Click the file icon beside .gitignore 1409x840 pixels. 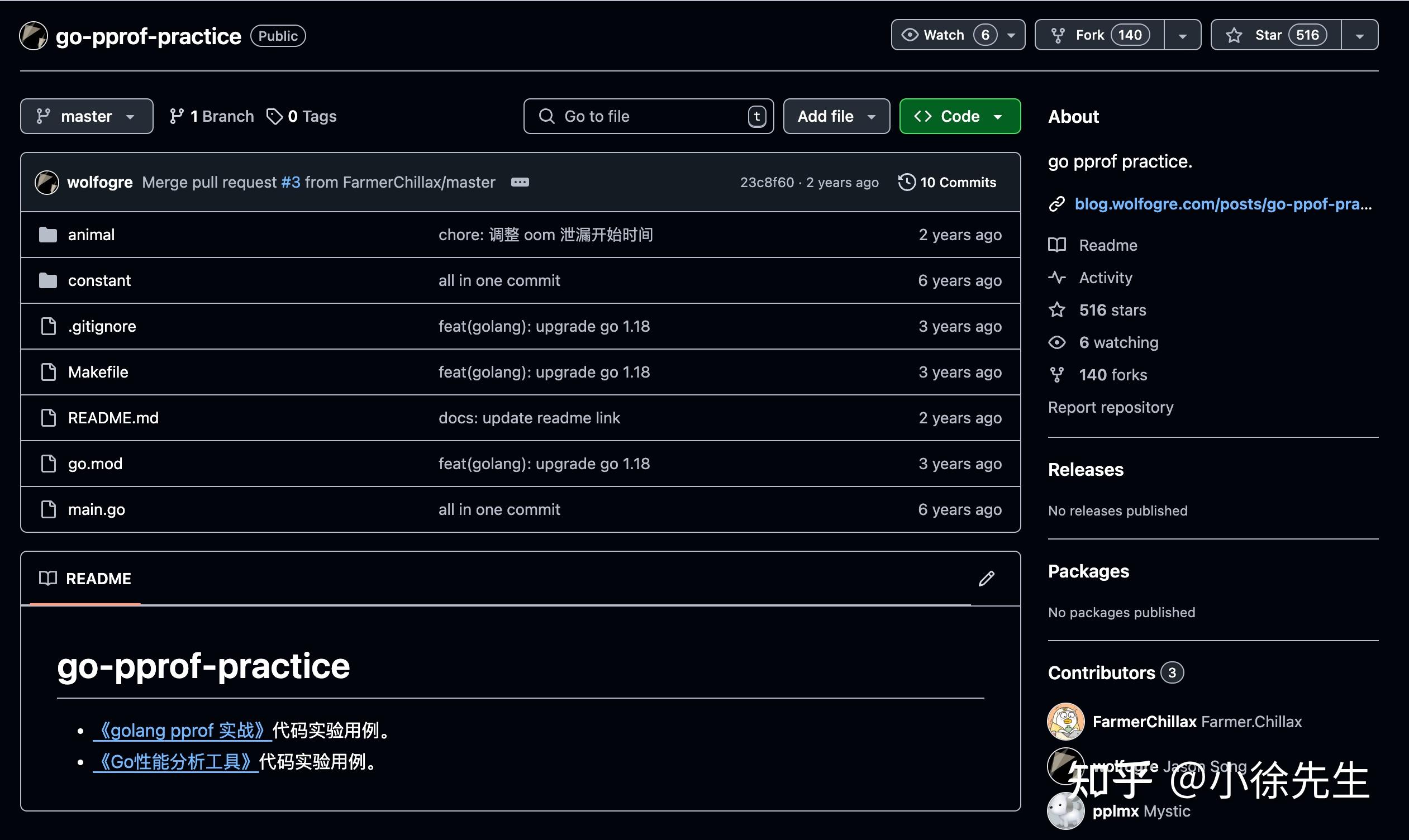(49, 326)
